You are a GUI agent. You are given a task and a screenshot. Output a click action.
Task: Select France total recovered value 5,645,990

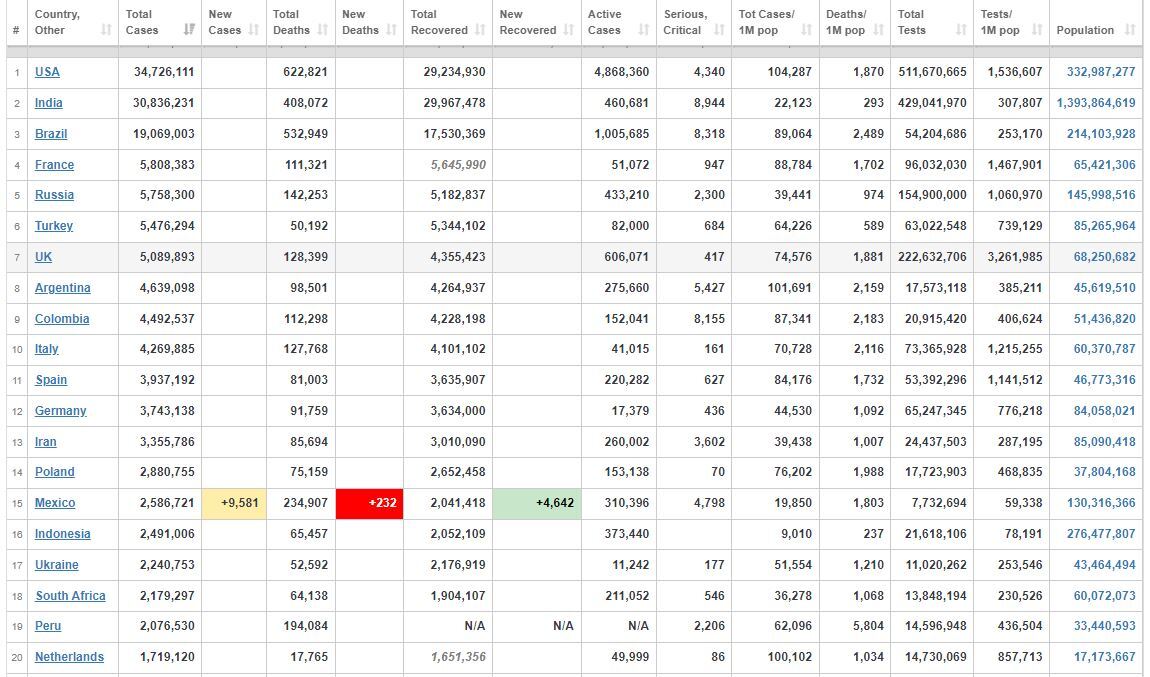(458, 164)
